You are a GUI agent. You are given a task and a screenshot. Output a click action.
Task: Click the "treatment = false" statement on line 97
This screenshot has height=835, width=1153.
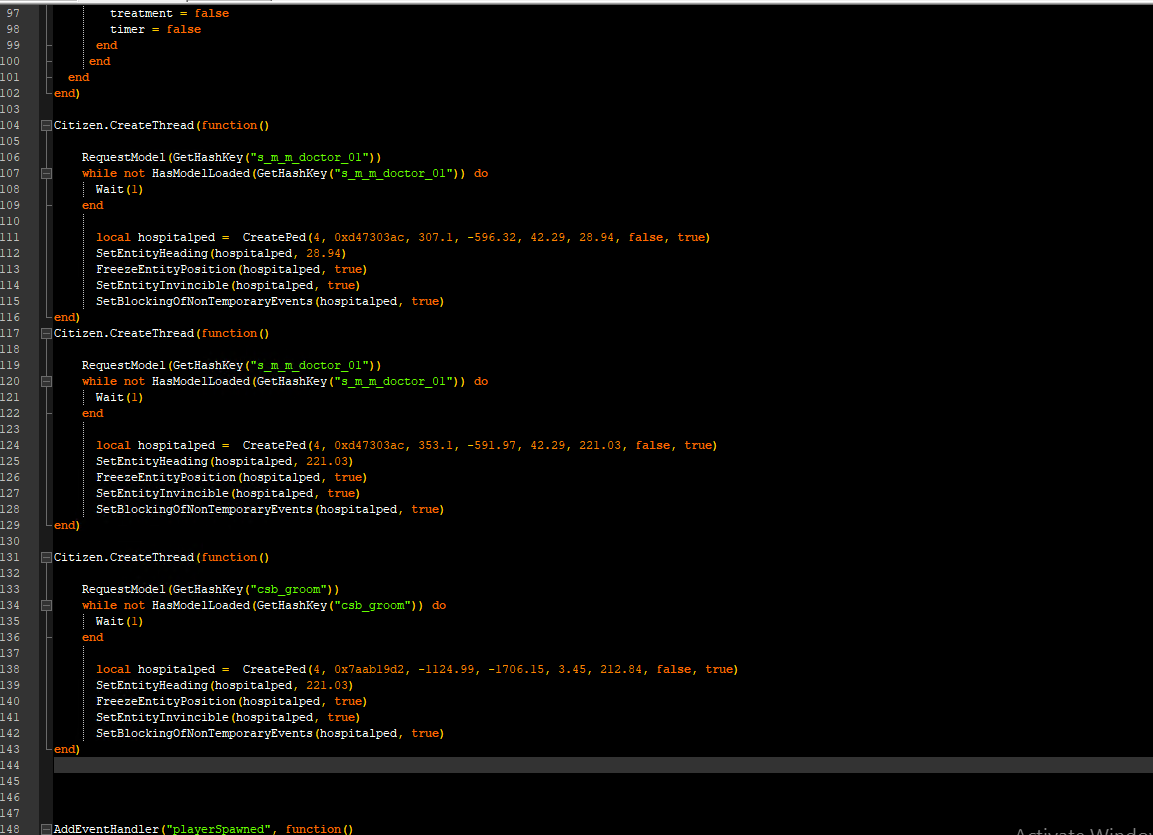(x=169, y=13)
